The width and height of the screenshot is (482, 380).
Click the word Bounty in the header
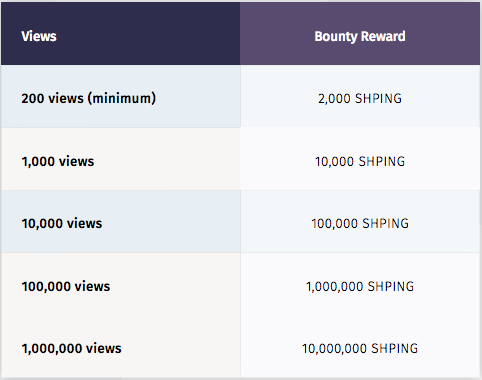coord(336,37)
